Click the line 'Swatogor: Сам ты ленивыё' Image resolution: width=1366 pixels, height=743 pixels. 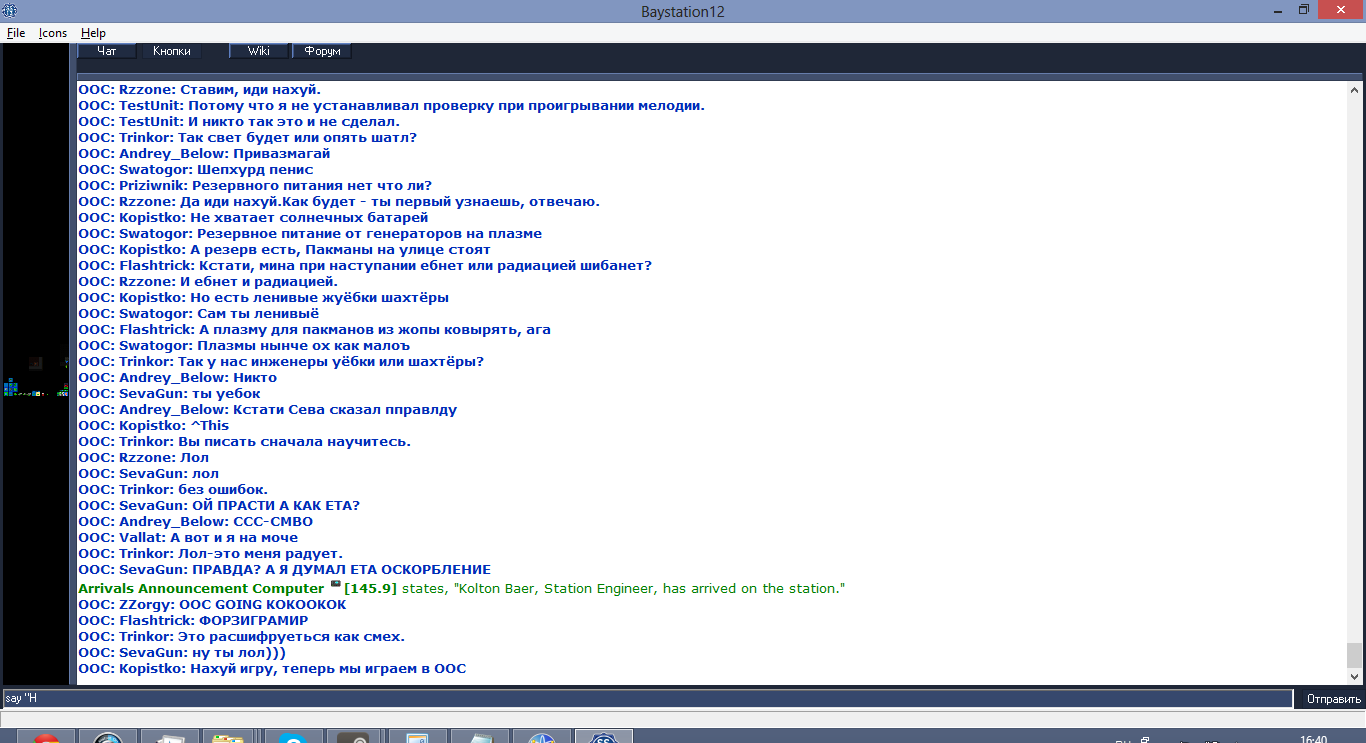tap(199, 314)
